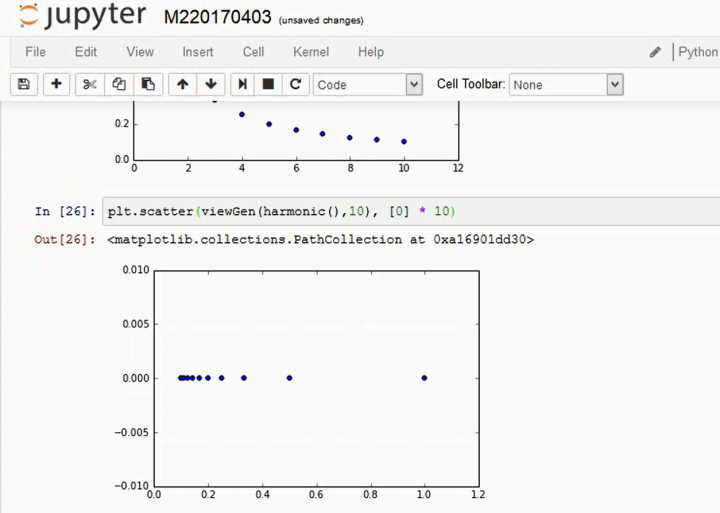Open the cell type Code dropdown

pos(368,85)
